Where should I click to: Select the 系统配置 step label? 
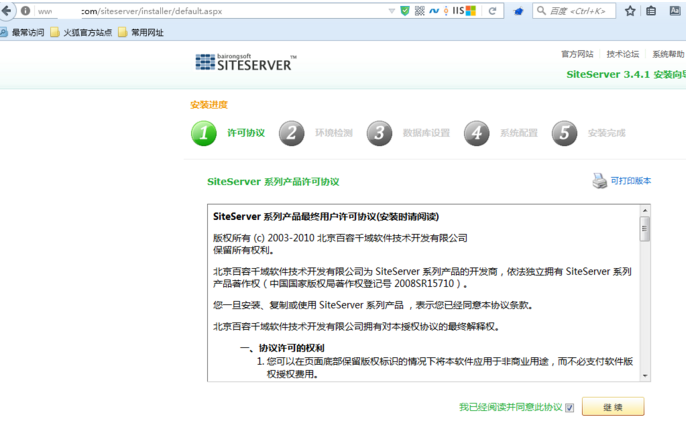(519, 133)
